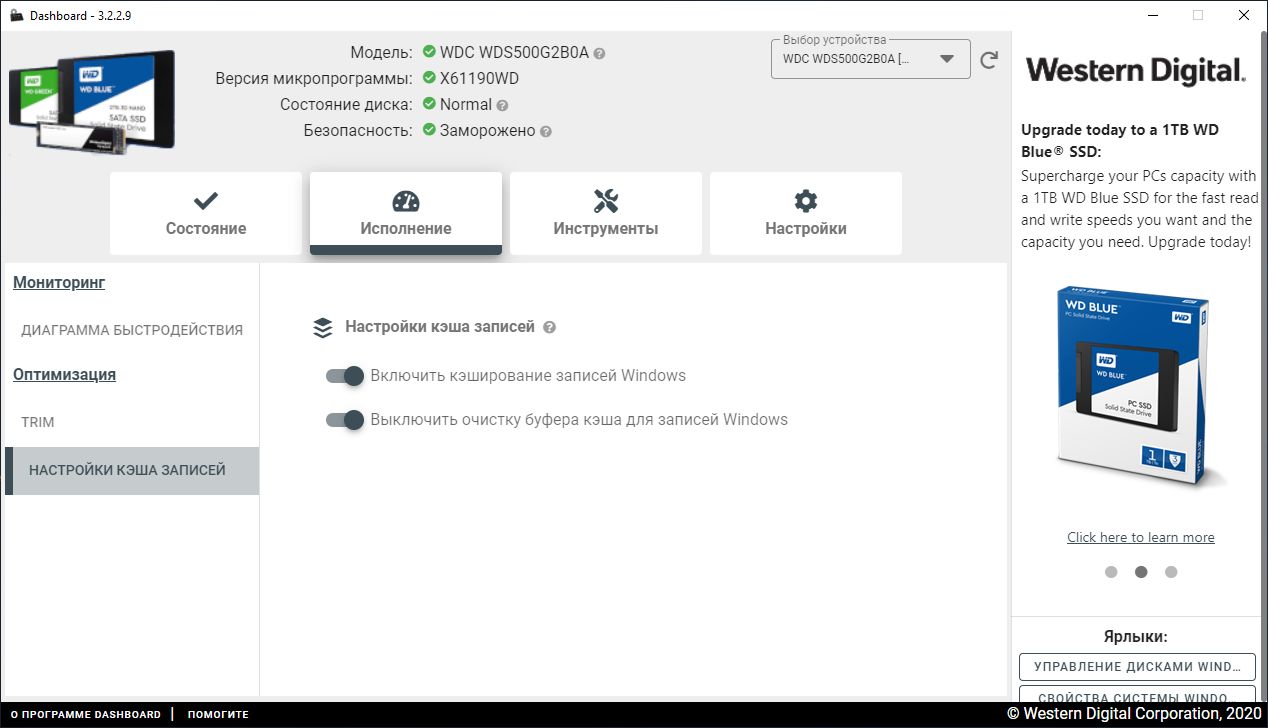Open the Исполнение tab
The width and height of the screenshot is (1268, 728).
click(x=406, y=213)
